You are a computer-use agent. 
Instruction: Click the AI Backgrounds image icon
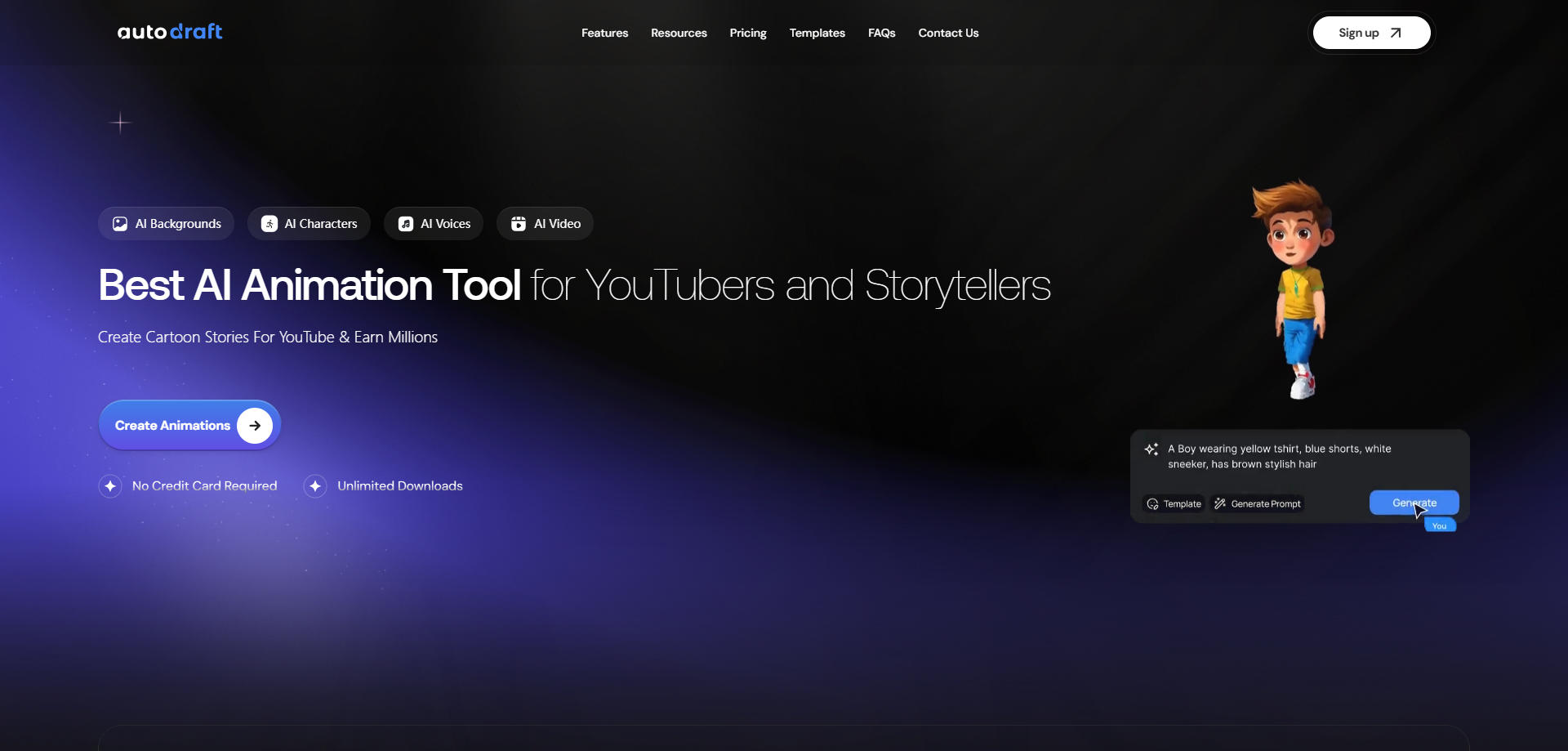pyautogui.click(x=120, y=224)
